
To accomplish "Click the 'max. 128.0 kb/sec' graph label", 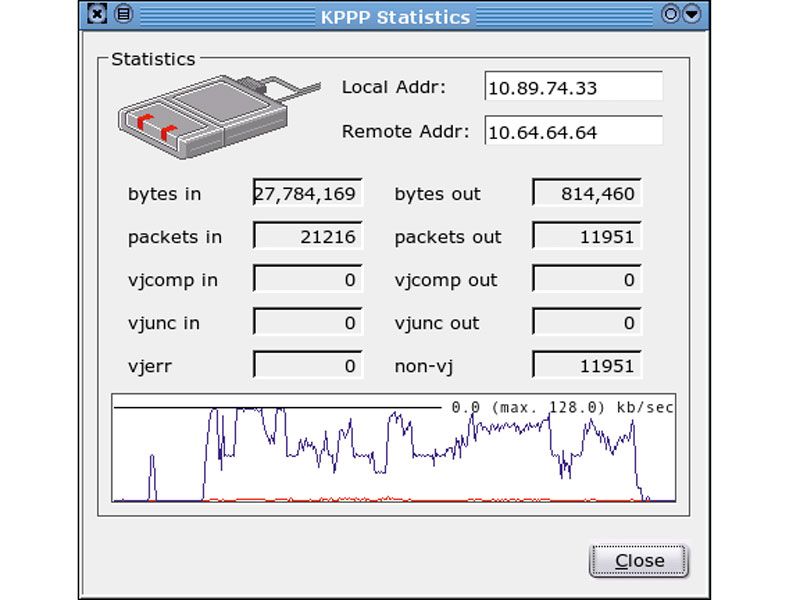I will click(x=562, y=408).
